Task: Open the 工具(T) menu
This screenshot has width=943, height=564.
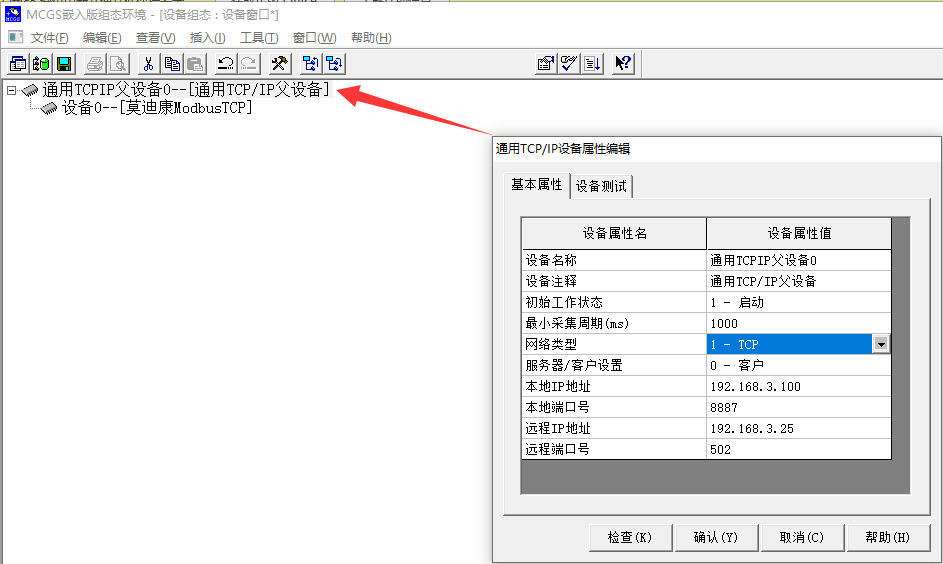Action: [x=259, y=38]
